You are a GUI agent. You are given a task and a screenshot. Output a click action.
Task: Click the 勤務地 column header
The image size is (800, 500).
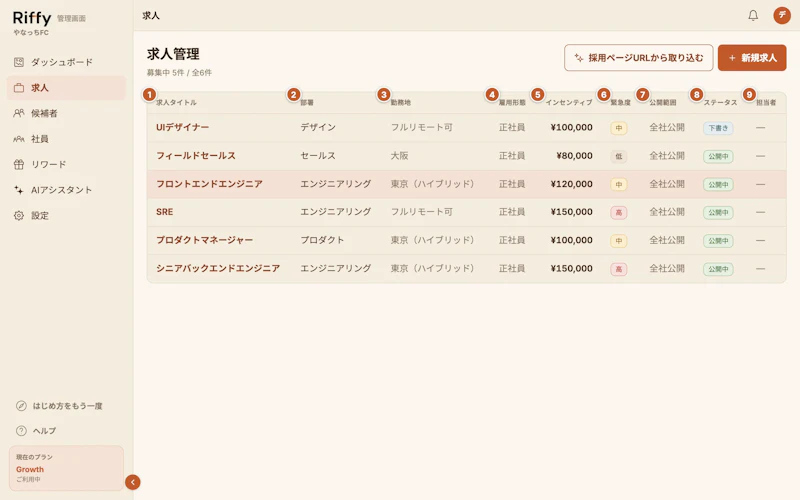[401, 103]
